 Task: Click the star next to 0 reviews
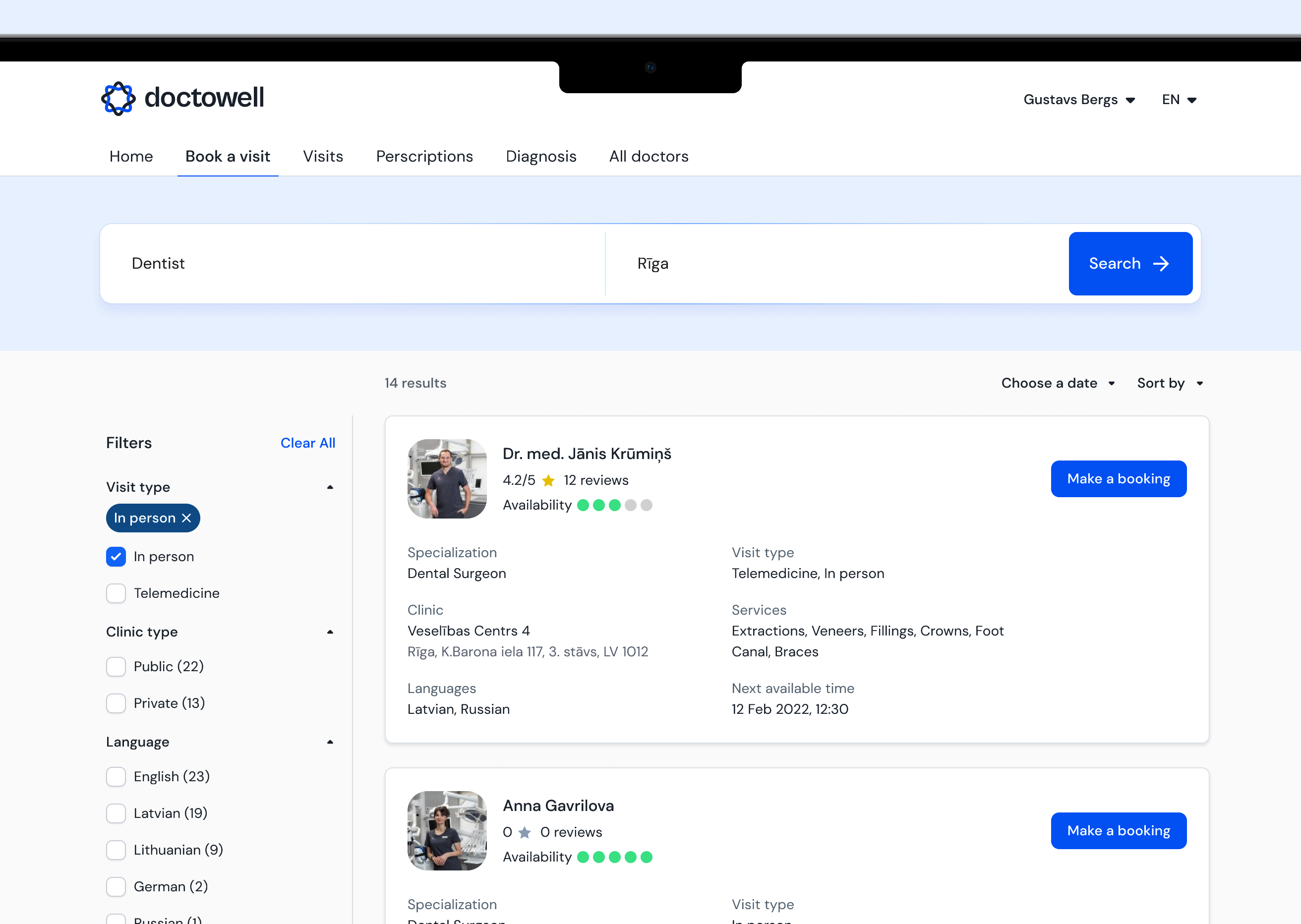[525, 832]
